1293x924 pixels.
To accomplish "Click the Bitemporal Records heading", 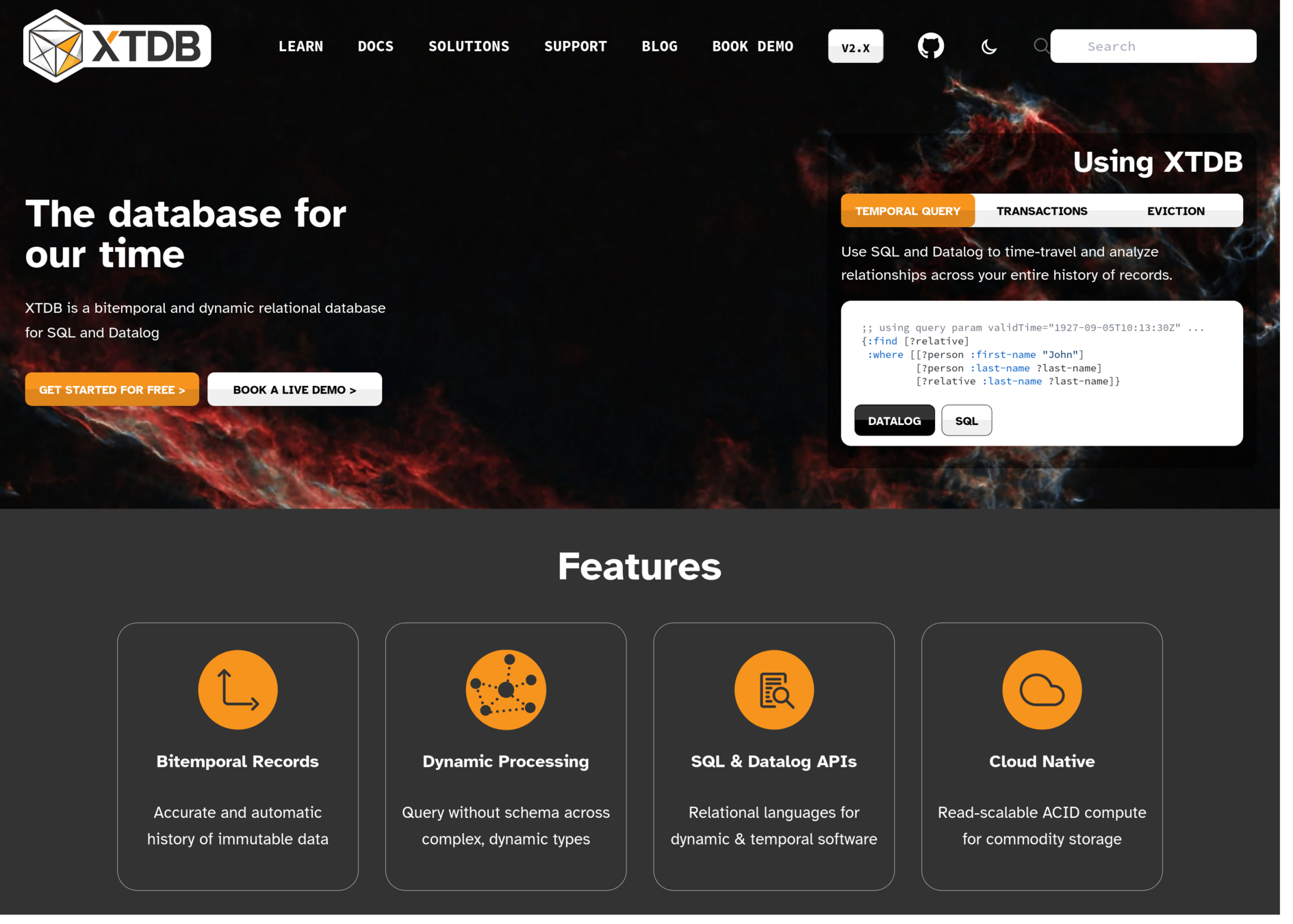I will [x=238, y=761].
